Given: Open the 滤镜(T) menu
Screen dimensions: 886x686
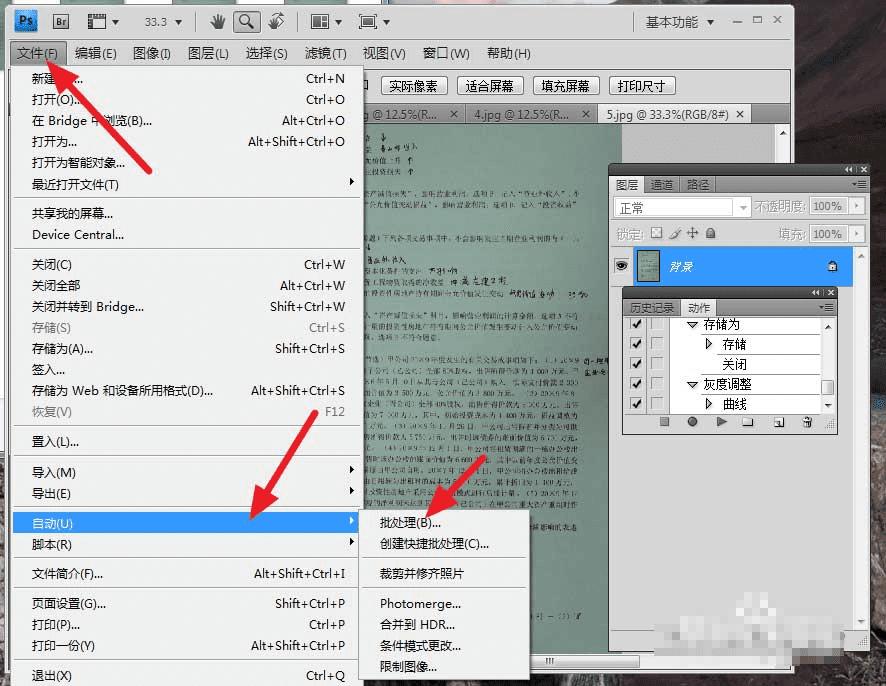Looking at the screenshot, I should tap(325, 54).
